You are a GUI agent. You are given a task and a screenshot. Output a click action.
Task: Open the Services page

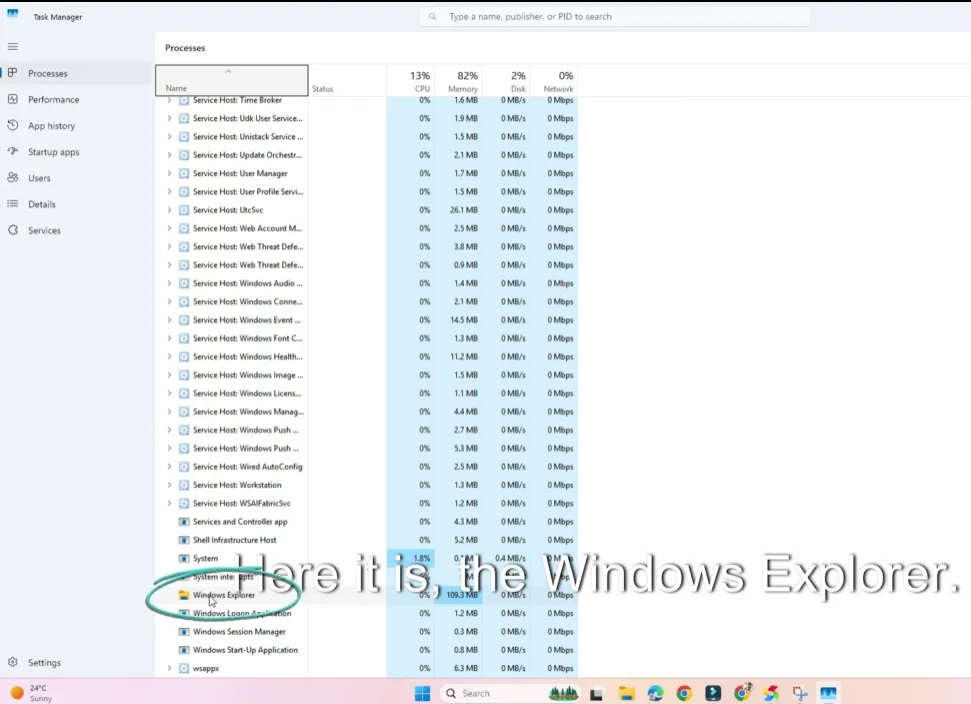(x=76, y=230)
